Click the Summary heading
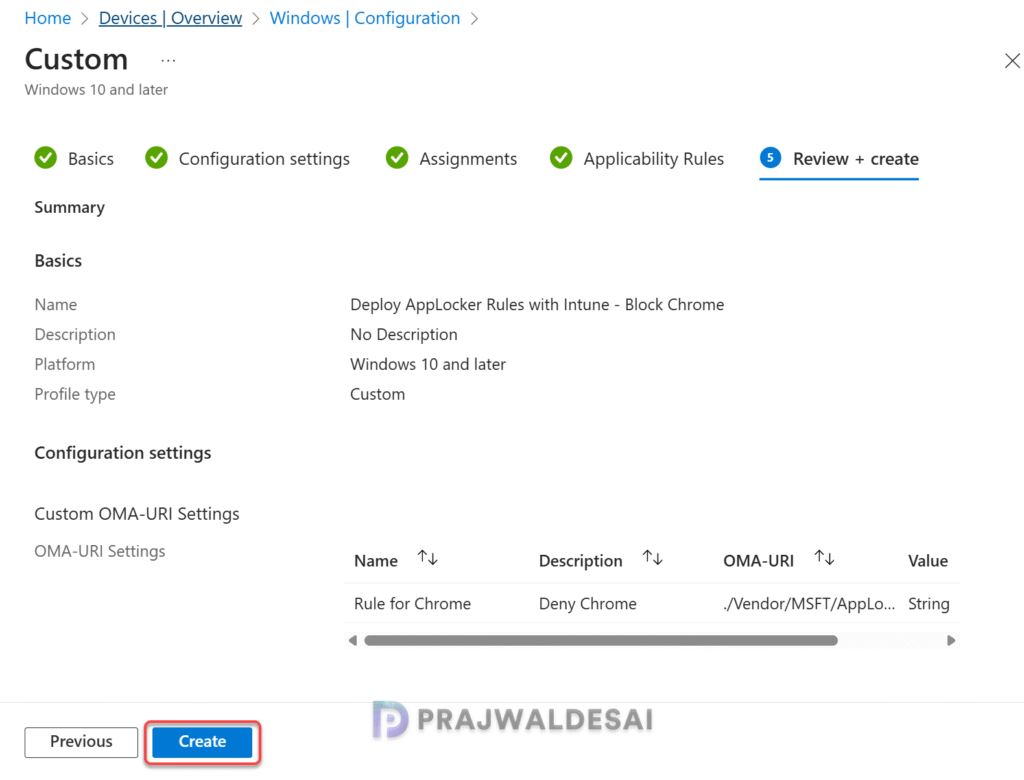 pyautogui.click(x=69, y=207)
